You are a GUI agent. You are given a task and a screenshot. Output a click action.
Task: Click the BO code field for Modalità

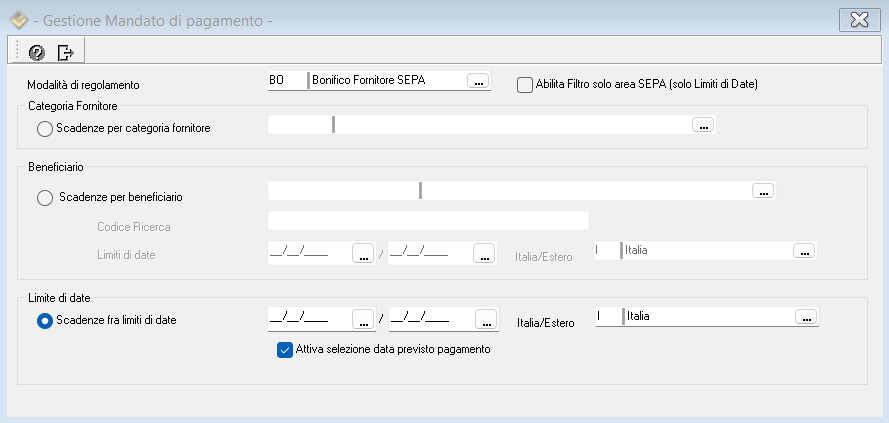point(286,81)
